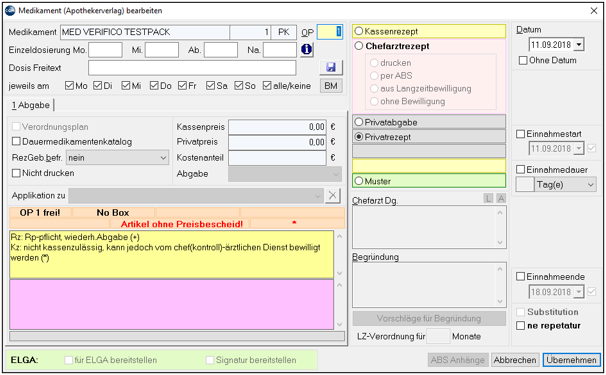
Task: Click the A button above Chefarzt Dg.
Action: tap(501, 198)
